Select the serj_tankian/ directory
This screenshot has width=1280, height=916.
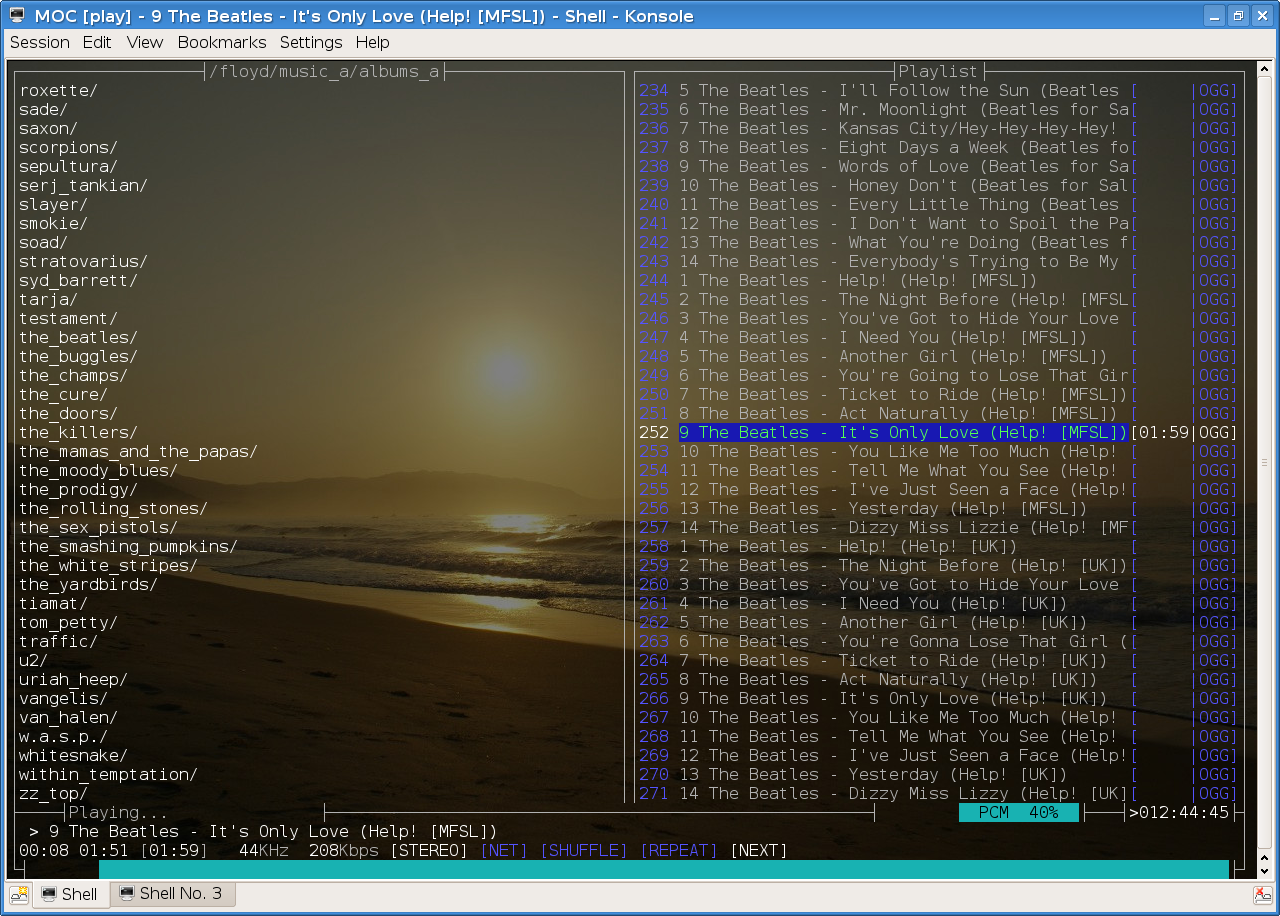tap(83, 185)
